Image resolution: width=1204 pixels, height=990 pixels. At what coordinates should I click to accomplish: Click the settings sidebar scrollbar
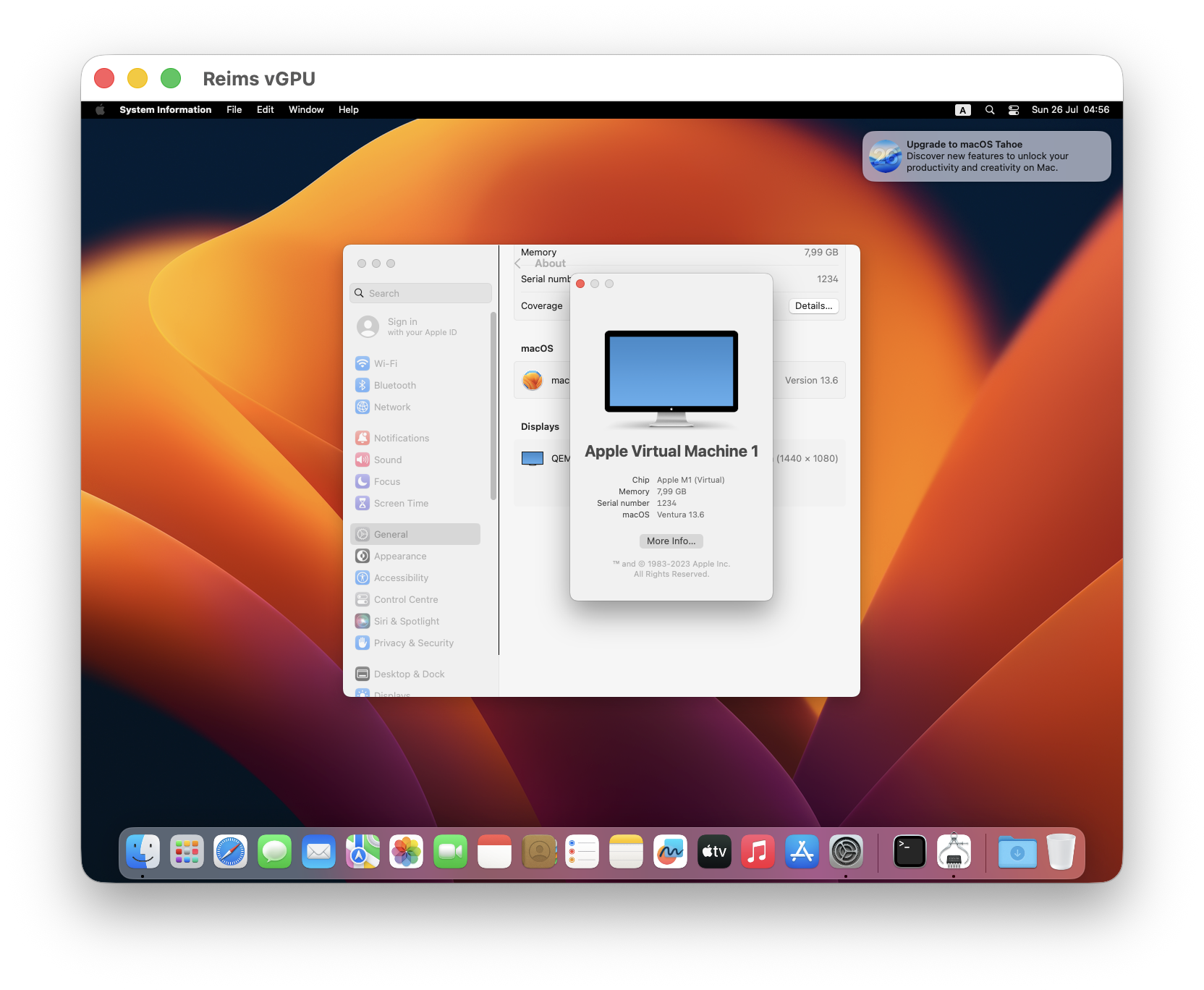click(x=493, y=405)
